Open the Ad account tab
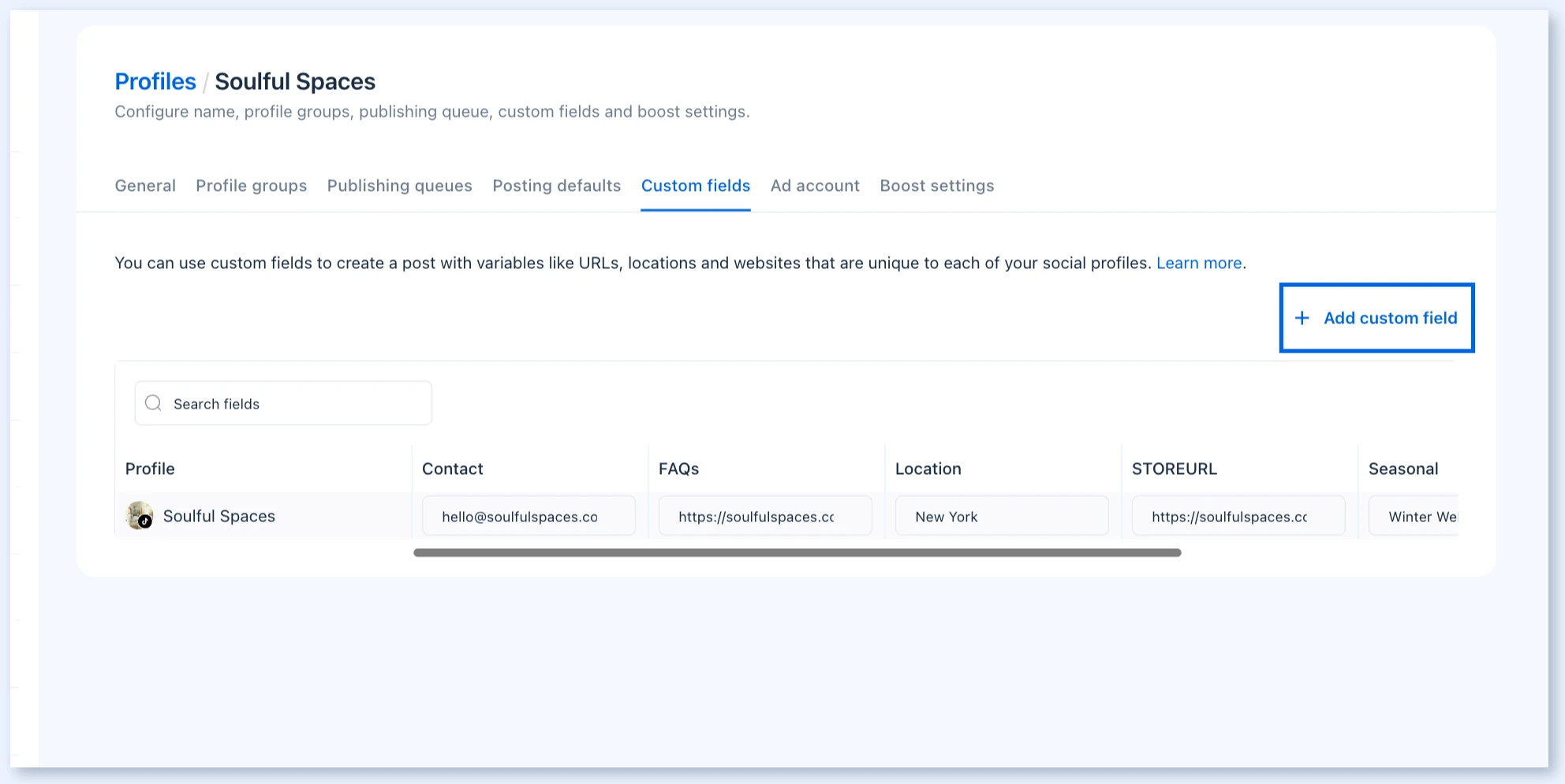Viewport: 1565px width, 784px height. [x=815, y=185]
